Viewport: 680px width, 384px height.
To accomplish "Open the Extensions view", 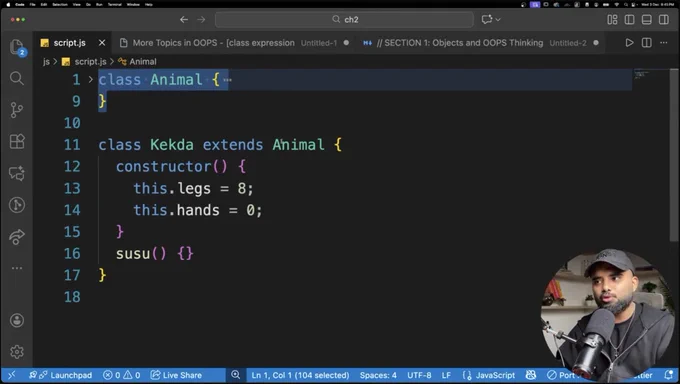I will [17, 141].
